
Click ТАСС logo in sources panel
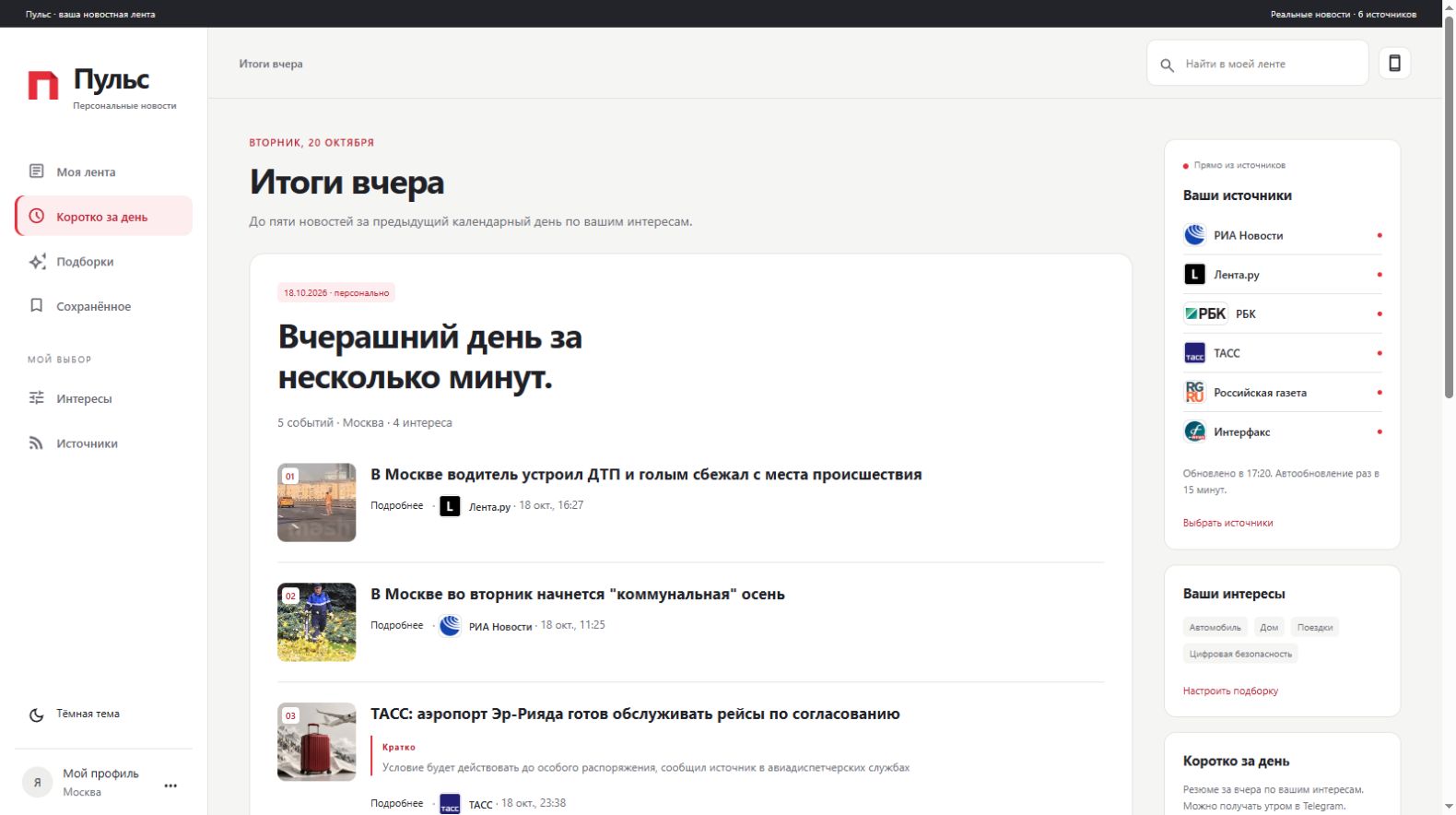[1194, 353]
